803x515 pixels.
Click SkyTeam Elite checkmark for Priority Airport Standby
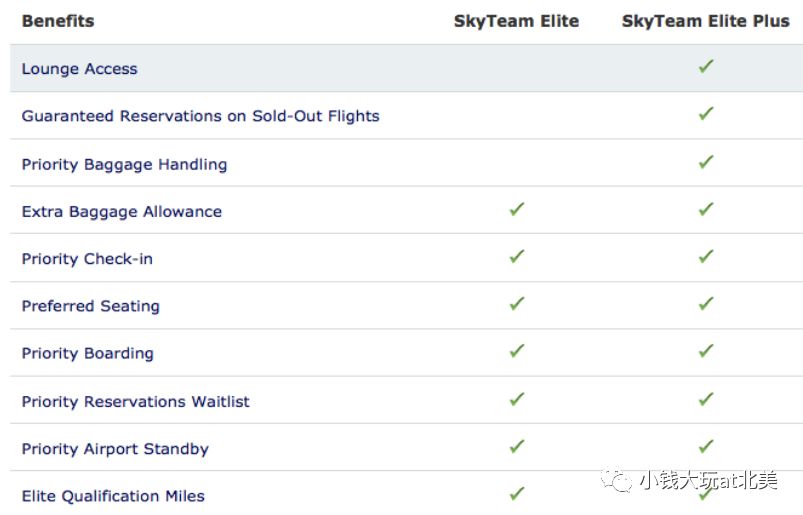coord(517,446)
